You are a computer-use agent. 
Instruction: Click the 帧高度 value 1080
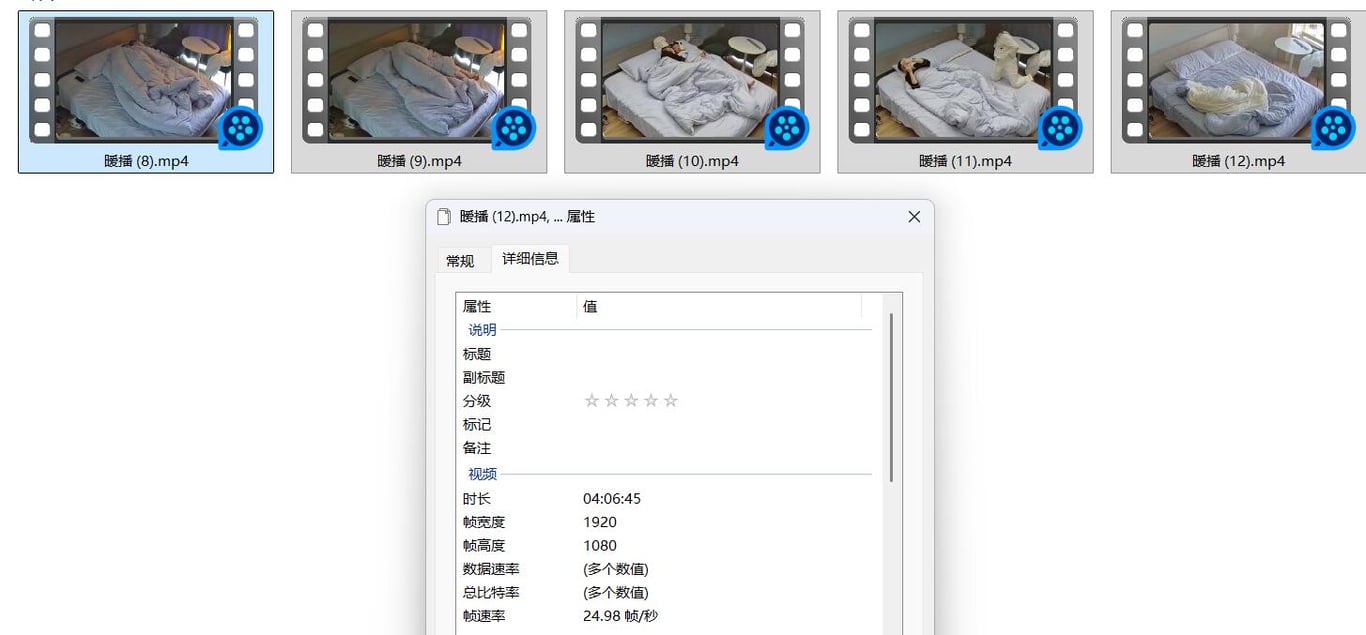[x=600, y=546]
